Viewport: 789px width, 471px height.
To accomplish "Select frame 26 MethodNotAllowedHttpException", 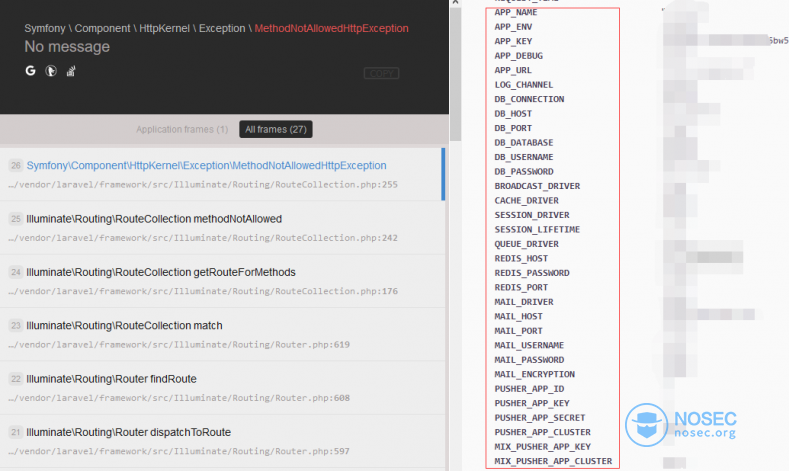I will click(221, 174).
